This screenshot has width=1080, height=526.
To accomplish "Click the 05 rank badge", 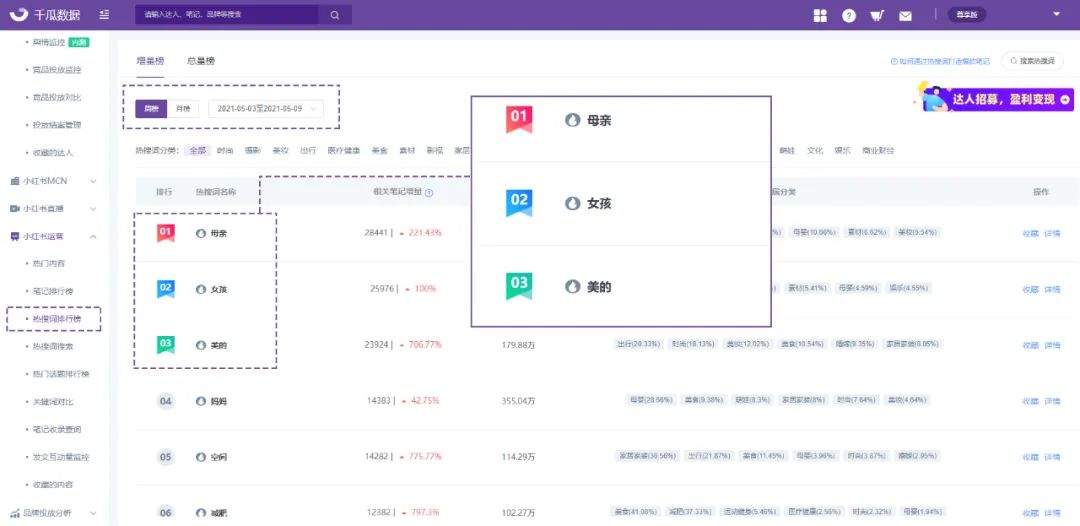I will (x=165, y=456).
